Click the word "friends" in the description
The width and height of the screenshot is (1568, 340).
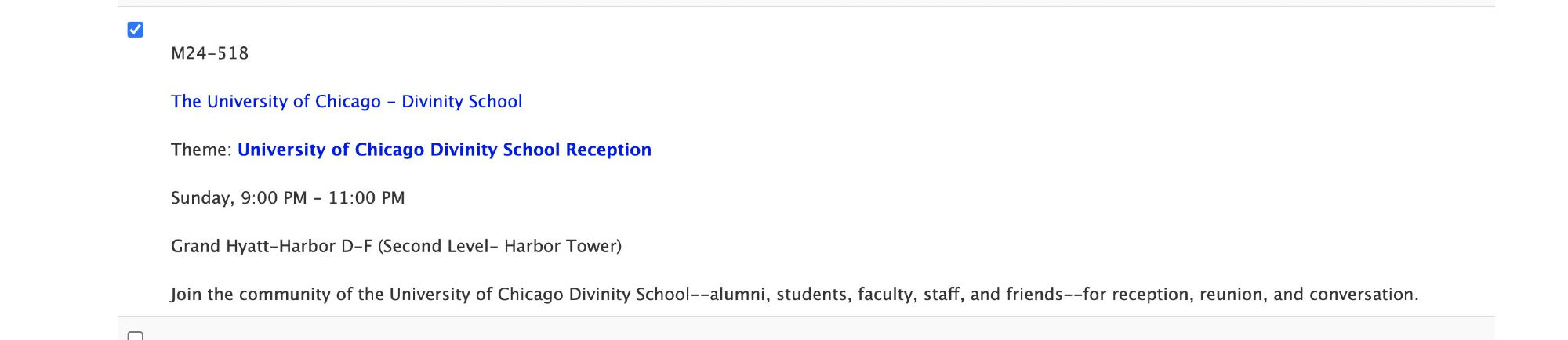pyautogui.click(x=1034, y=295)
